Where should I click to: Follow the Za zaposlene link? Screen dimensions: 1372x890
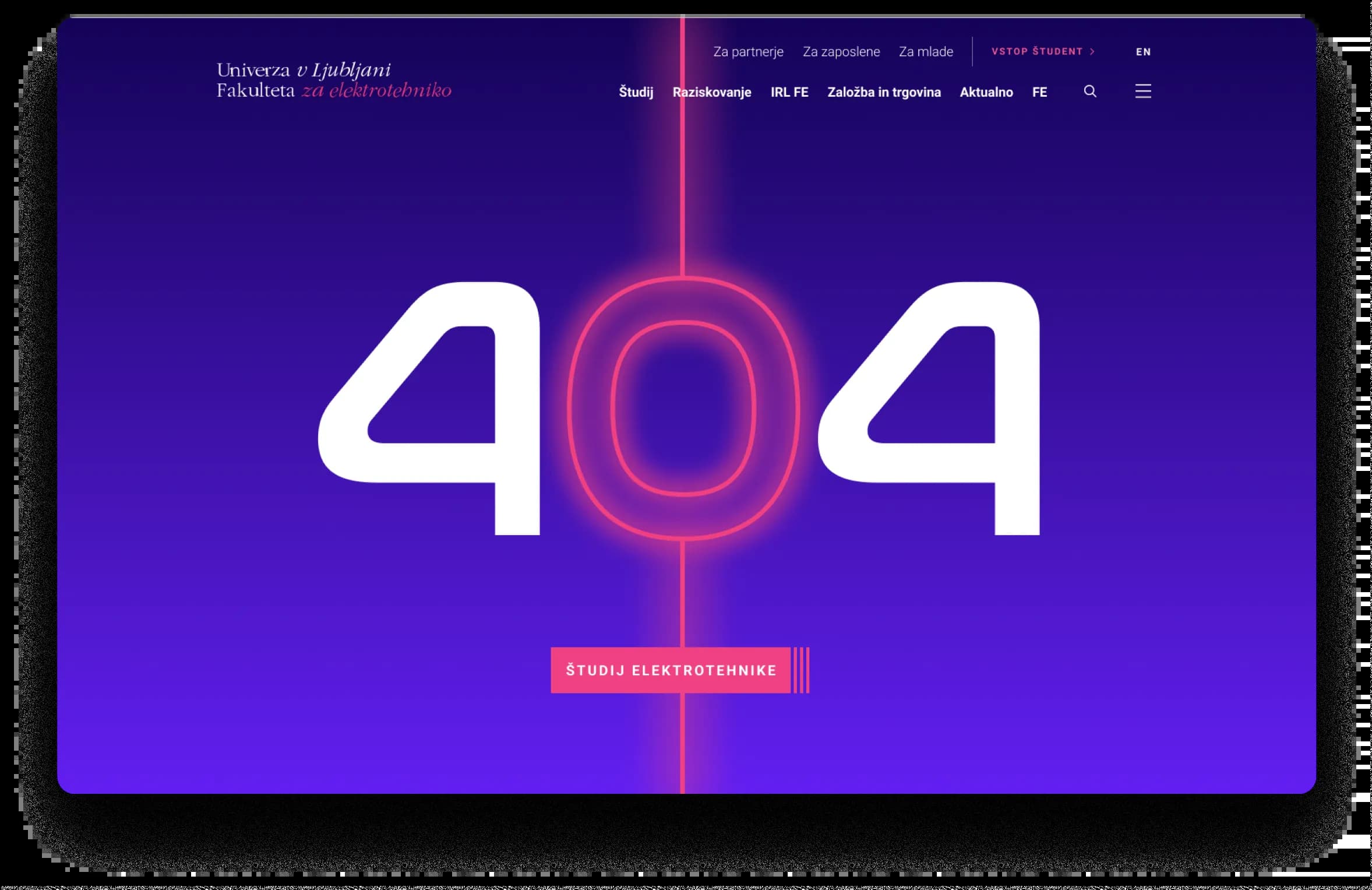point(841,52)
